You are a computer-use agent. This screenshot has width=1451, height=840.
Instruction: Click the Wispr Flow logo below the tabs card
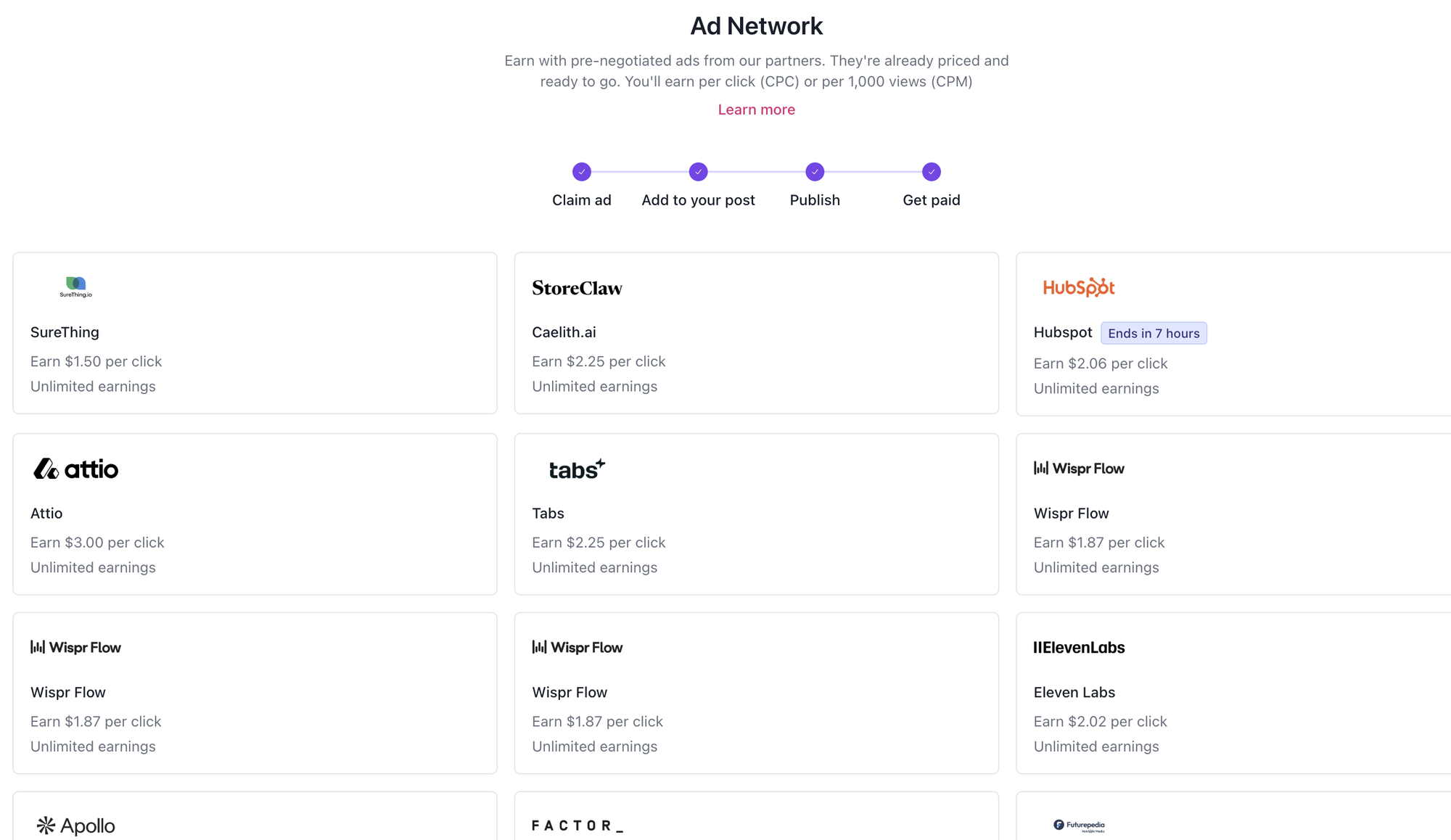577,647
